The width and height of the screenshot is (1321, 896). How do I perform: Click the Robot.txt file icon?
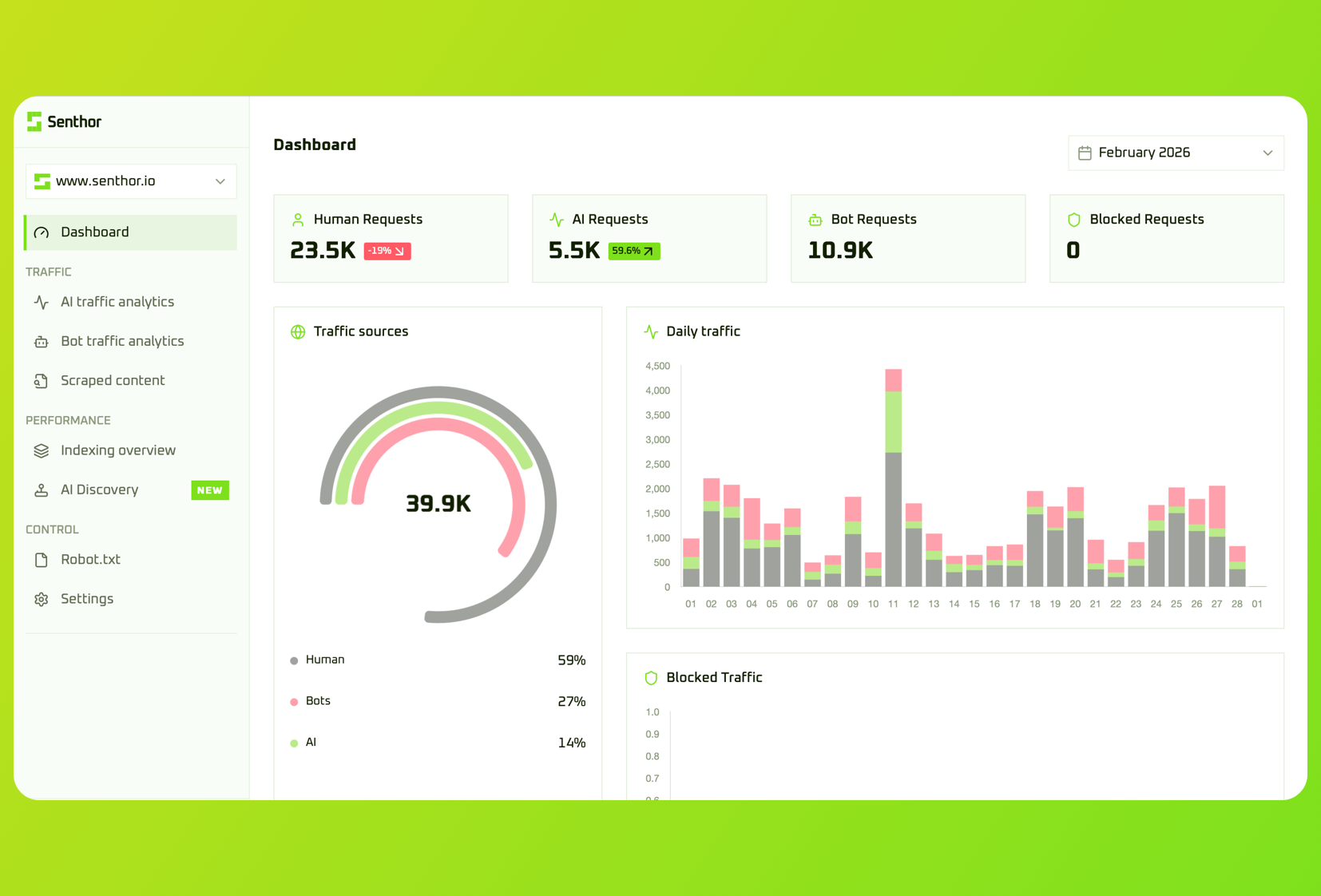point(42,560)
